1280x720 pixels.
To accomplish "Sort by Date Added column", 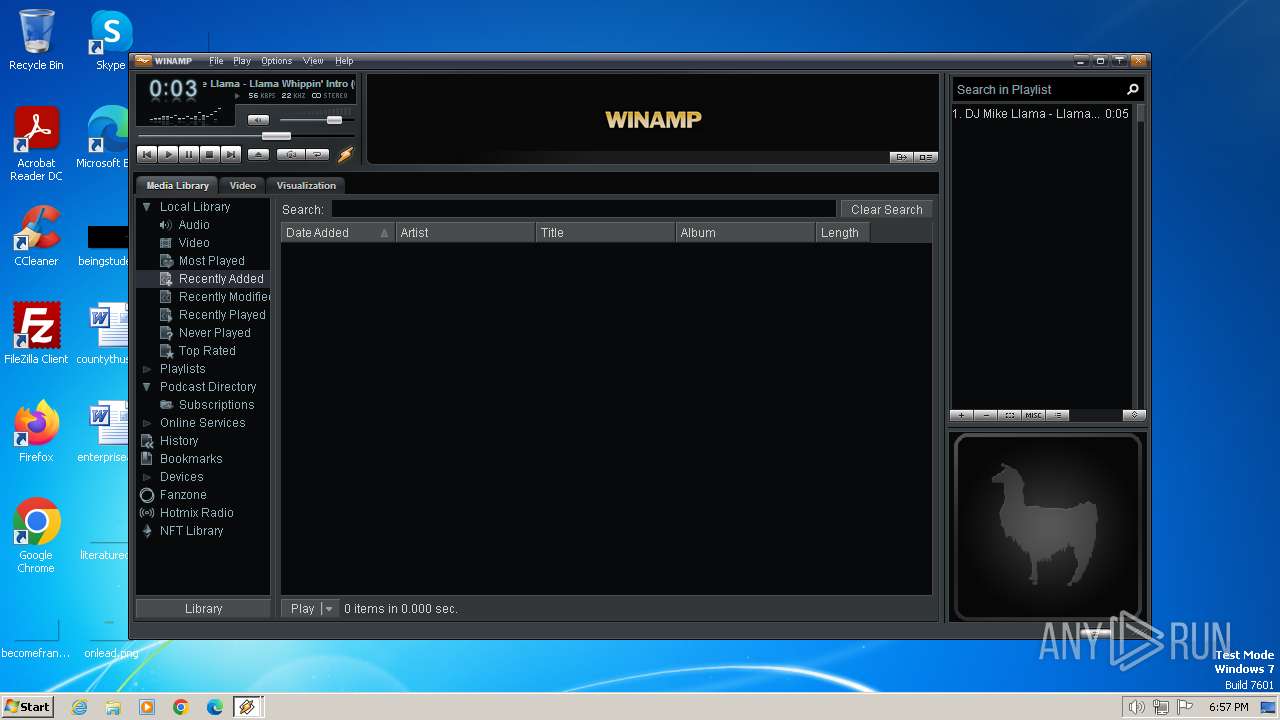I will click(x=337, y=232).
